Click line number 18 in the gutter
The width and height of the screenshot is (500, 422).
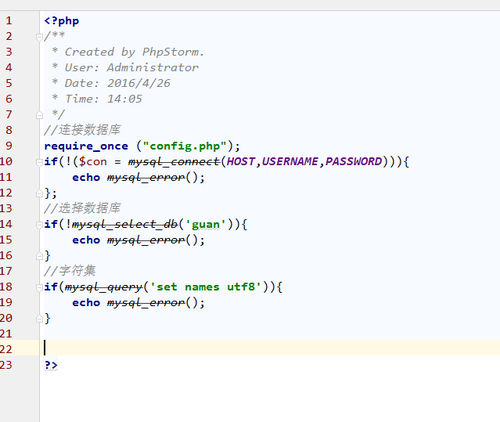click(6, 287)
